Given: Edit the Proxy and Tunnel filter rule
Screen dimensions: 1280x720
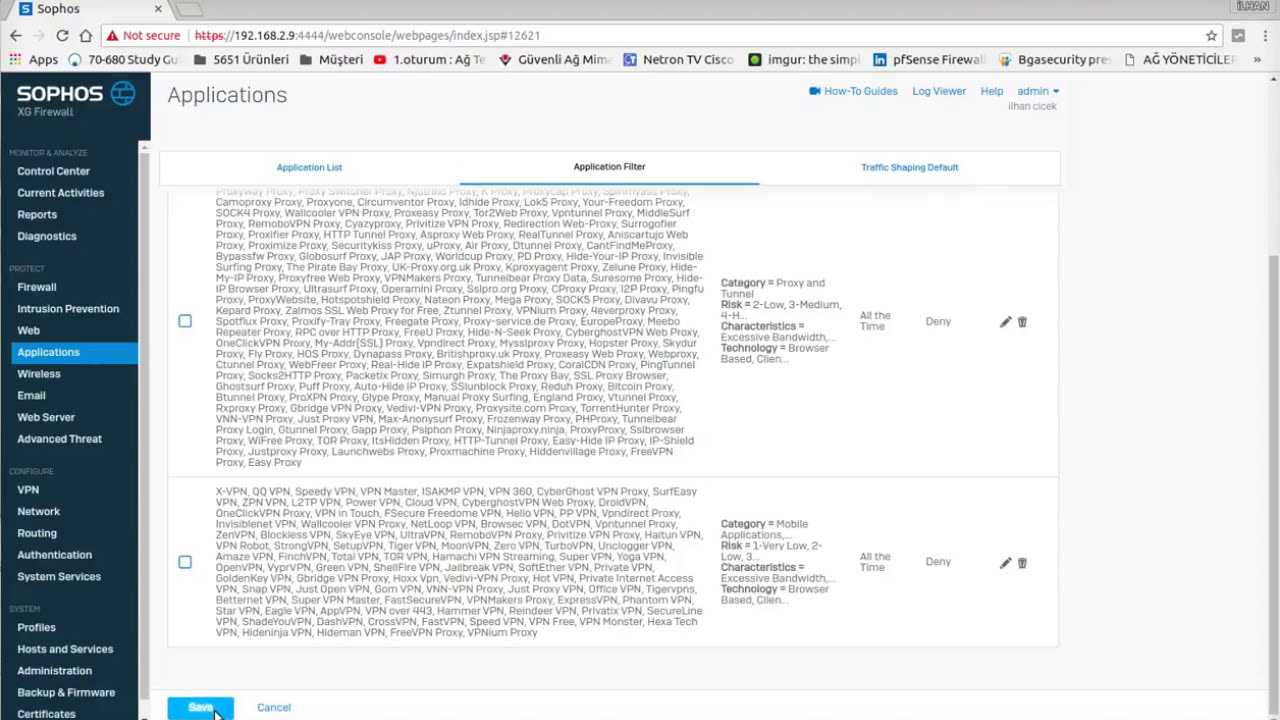Looking at the screenshot, I should point(1005,322).
